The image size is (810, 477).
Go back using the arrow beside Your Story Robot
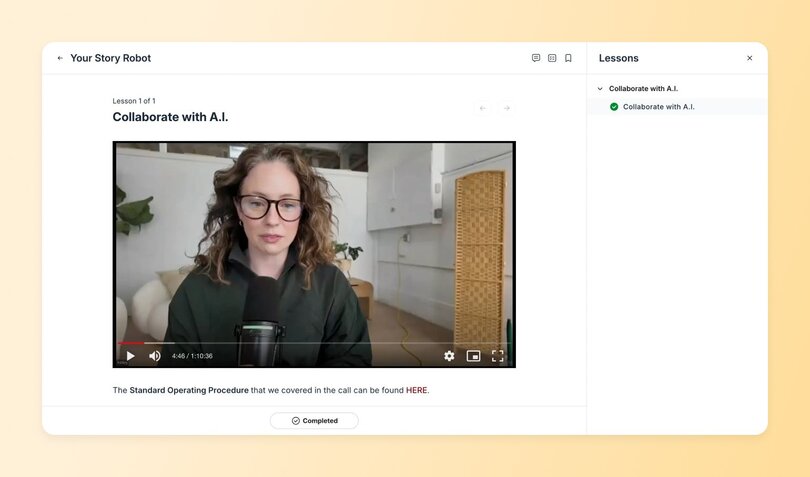coord(60,58)
